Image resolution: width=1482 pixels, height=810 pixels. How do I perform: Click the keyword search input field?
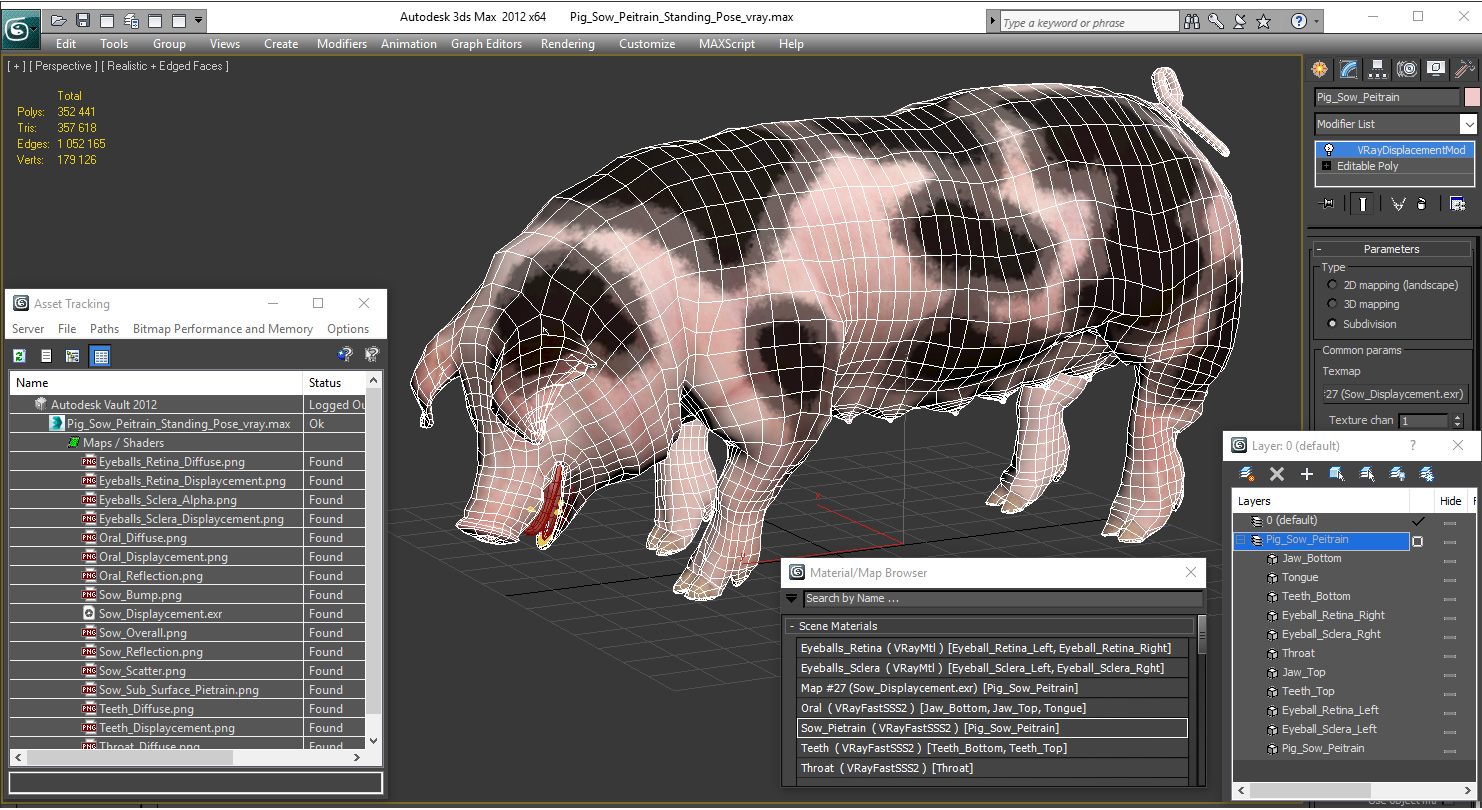coord(1089,22)
